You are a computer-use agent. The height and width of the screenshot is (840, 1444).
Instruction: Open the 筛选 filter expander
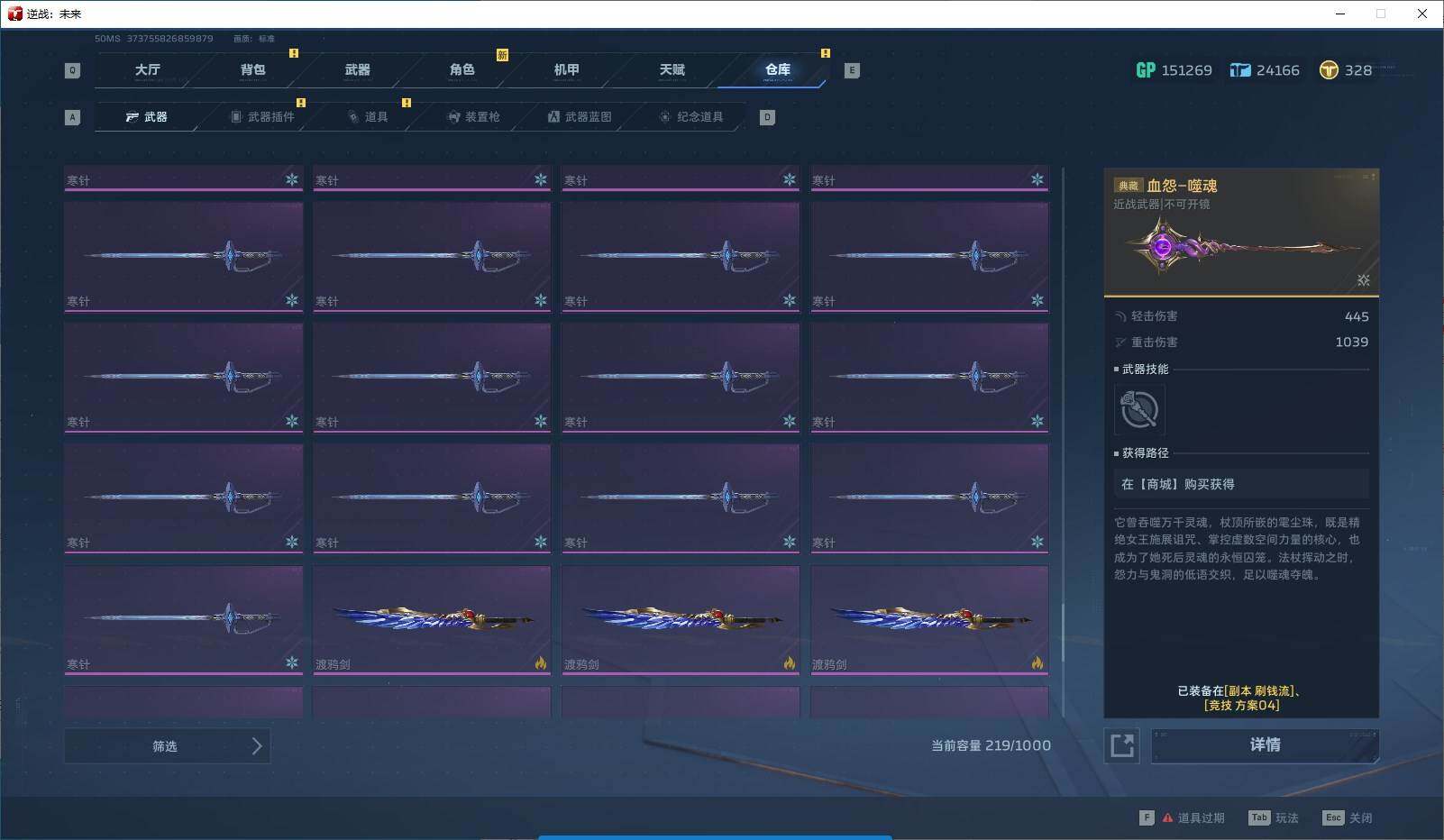[x=168, y=746]
